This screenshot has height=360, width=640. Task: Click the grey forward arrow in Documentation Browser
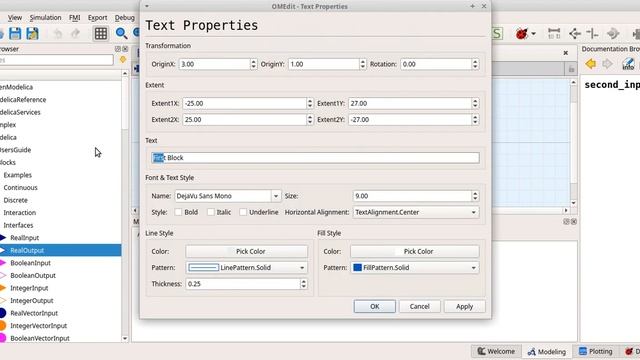coord(607,64)
